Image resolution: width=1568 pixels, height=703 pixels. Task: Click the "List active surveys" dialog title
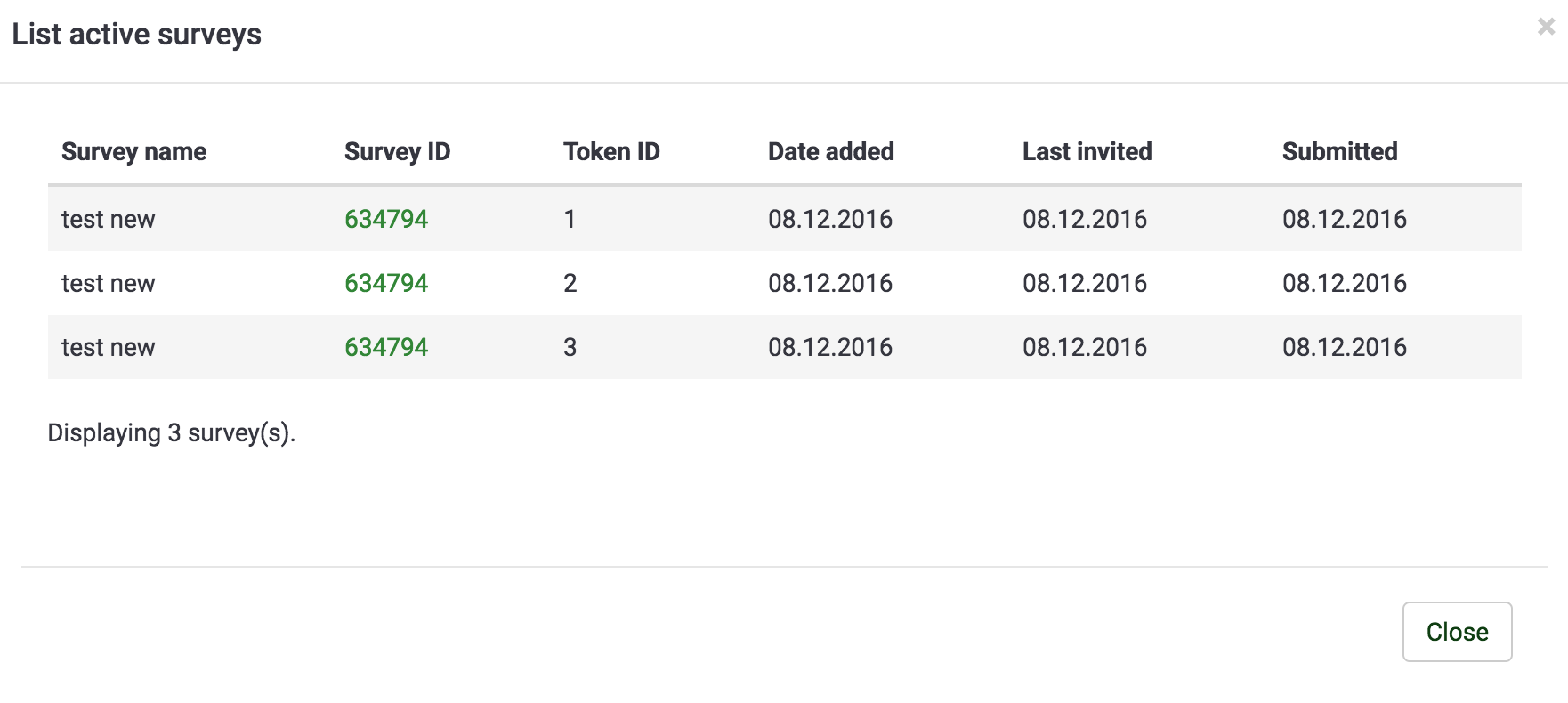[136, 34]
